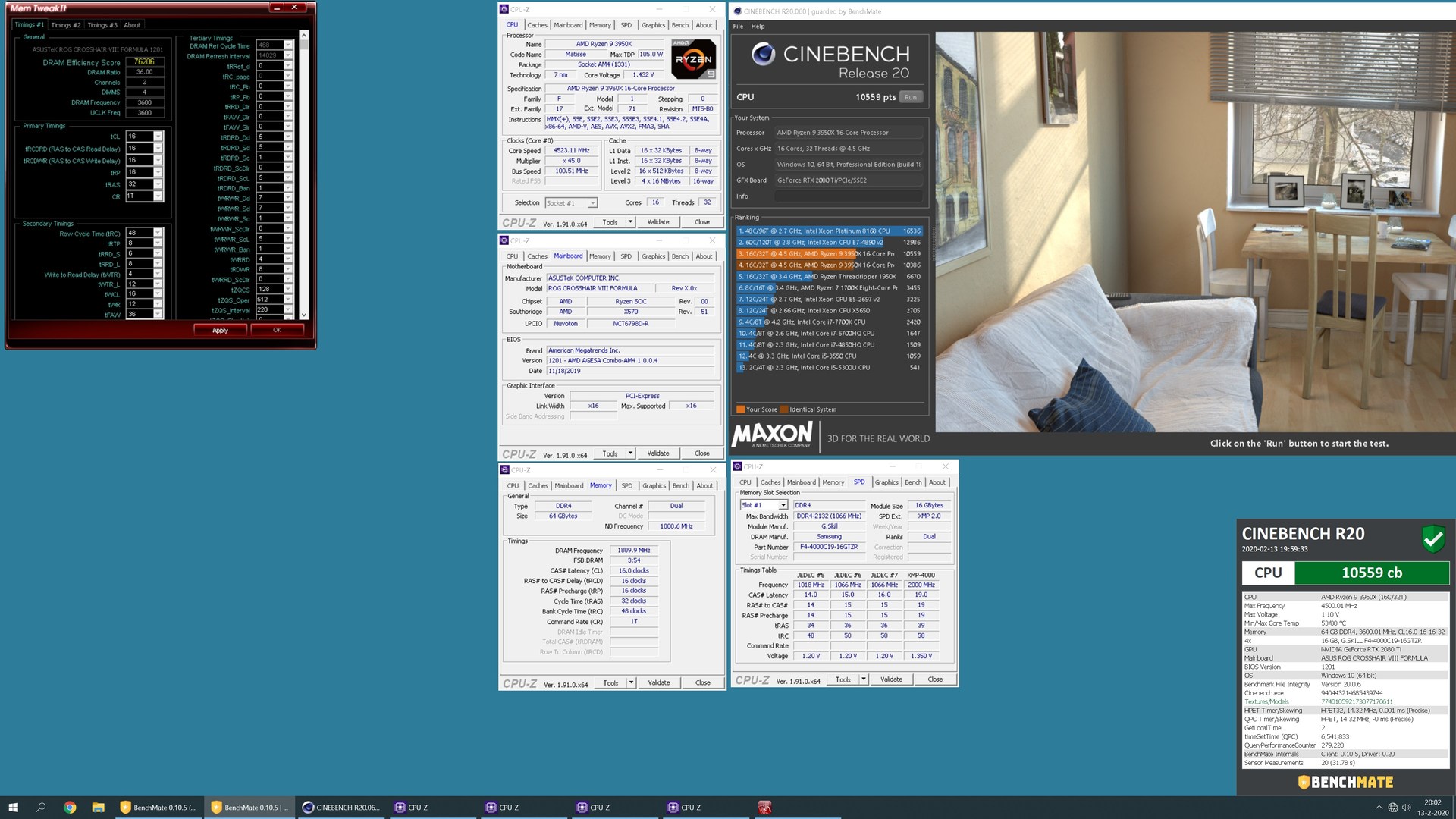Screen dimensions: 1456x819
Task: Click the Identical System legend swatch
Action: 784,409
